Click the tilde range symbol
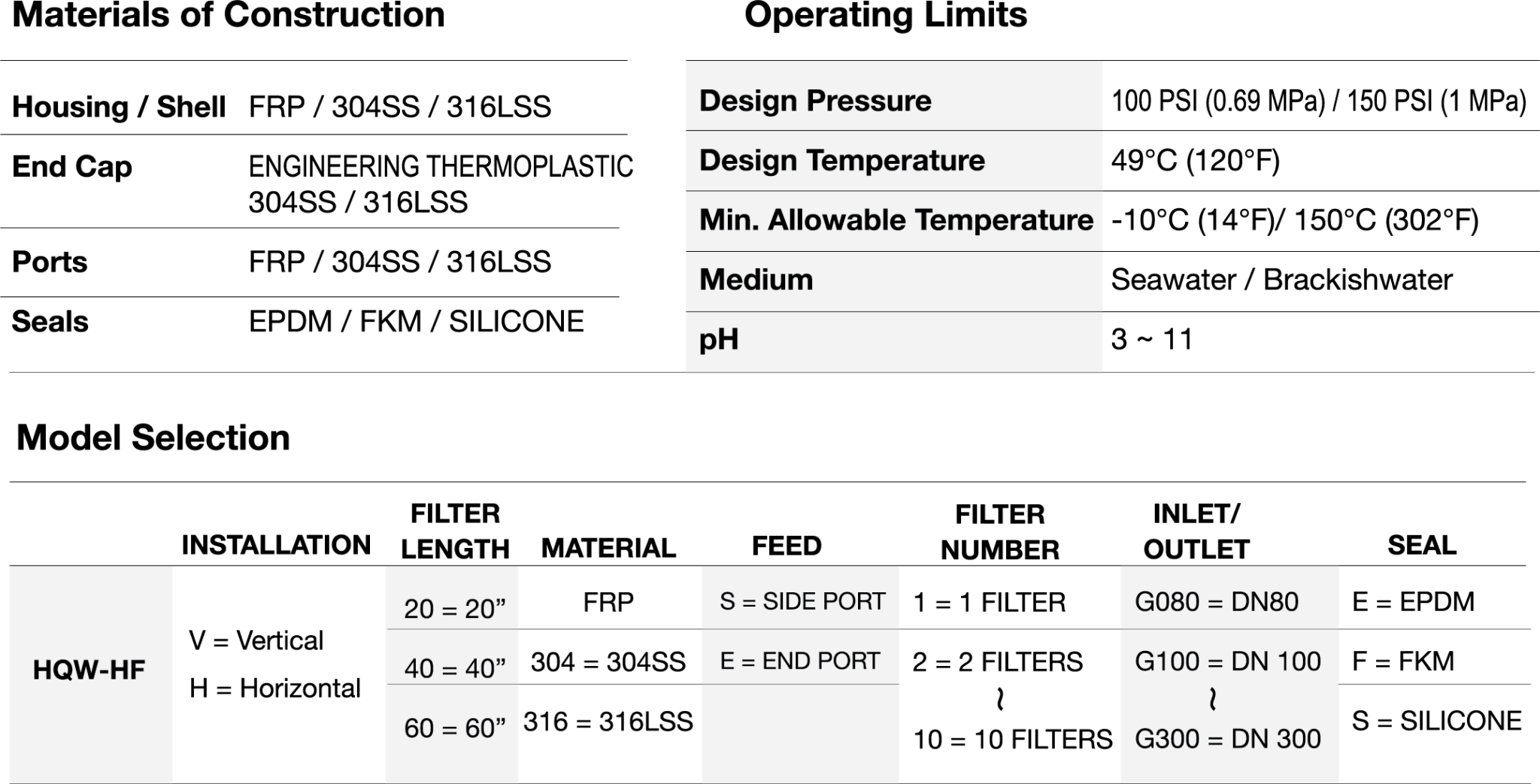 pyautogui.click(x=1213, y=701)
